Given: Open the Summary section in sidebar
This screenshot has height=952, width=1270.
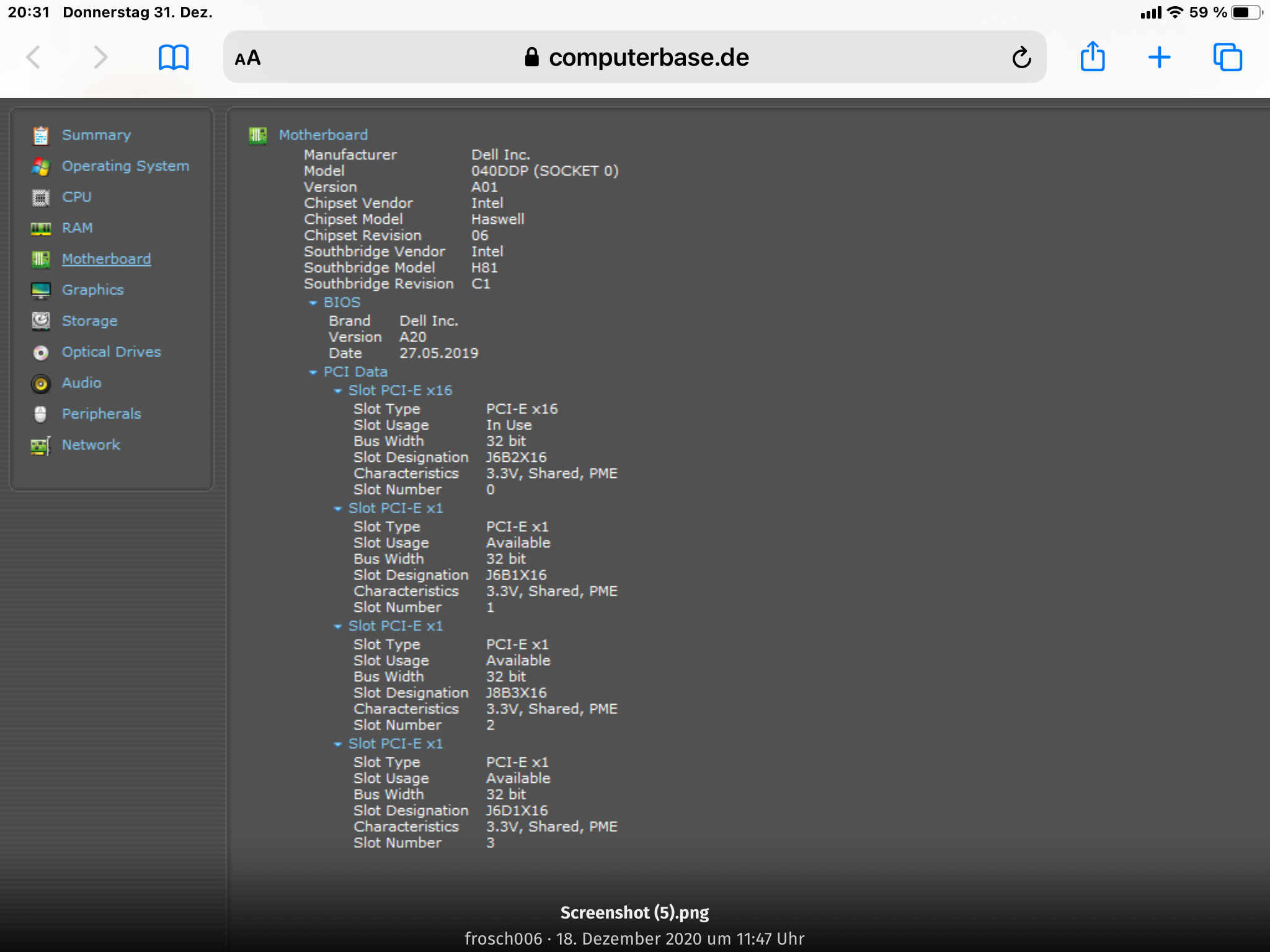Looking at the screenshot, I should tap(96, 135).
